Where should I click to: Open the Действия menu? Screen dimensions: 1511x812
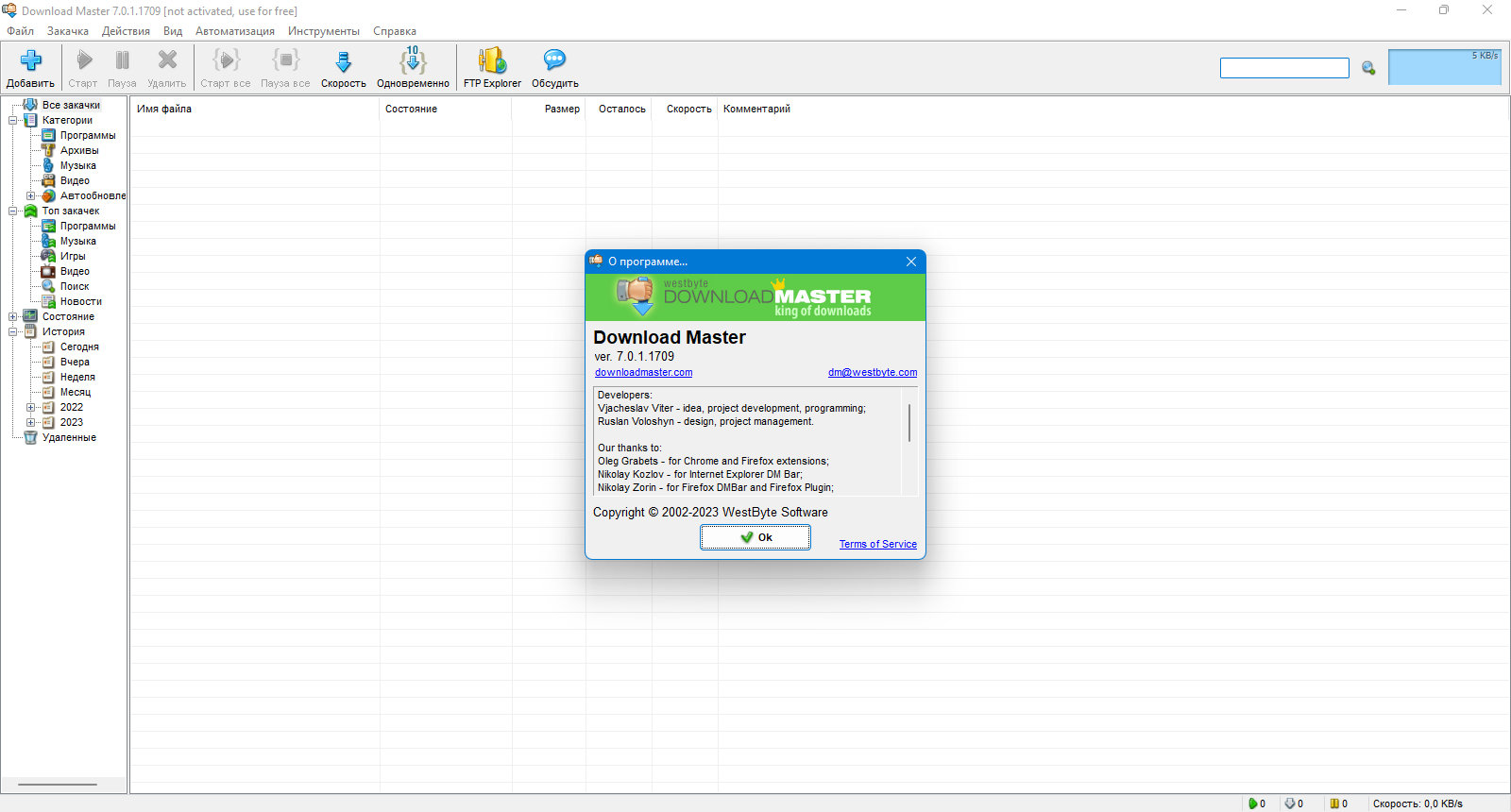[x=126, y=31]
